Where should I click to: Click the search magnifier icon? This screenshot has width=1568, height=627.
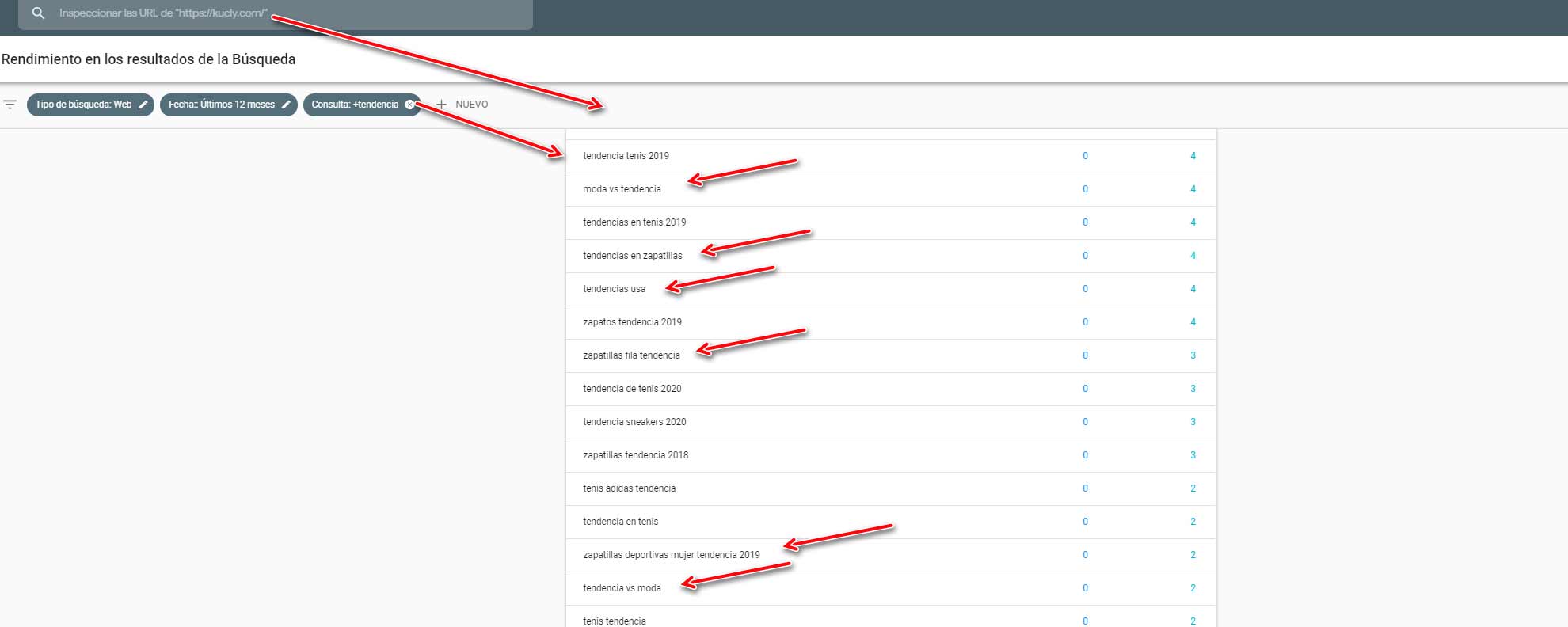click(x=38, y=13)
